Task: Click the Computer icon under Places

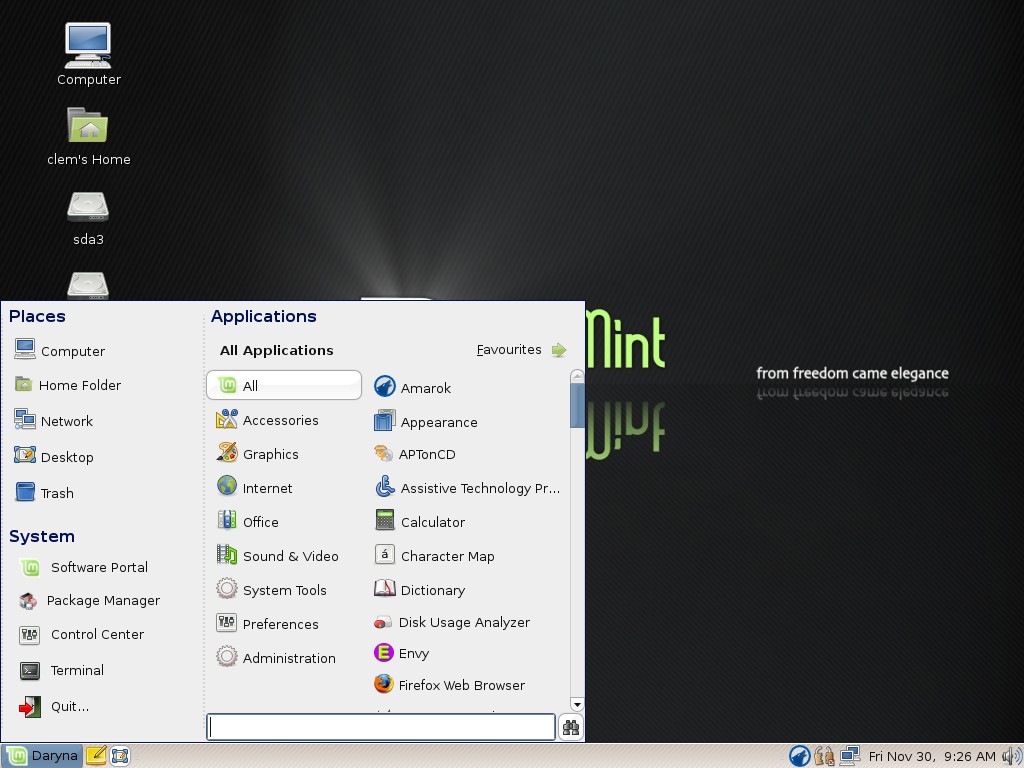Action: click(x=25, y=349)
